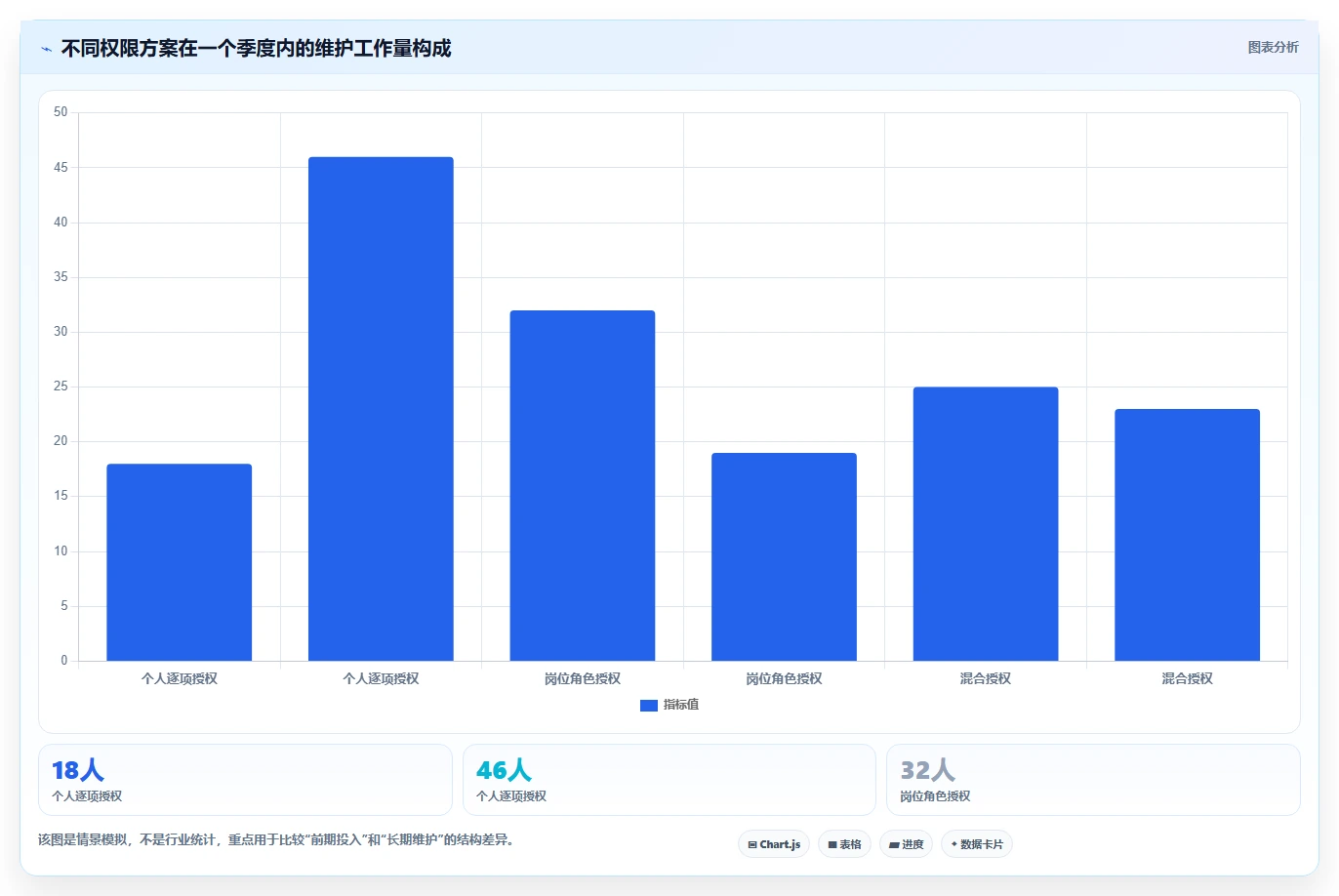Click the y-axis label 30
The height and width of the screenshot is (896, 1339).
61,332
